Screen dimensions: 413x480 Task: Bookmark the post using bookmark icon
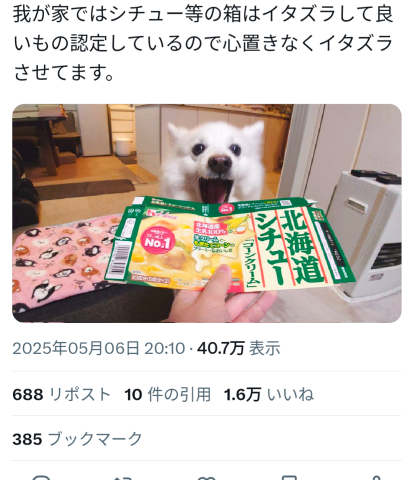(289, 477)
